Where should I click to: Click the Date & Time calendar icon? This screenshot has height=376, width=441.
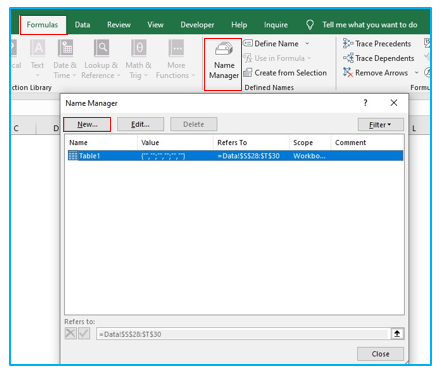pos(65,48)
